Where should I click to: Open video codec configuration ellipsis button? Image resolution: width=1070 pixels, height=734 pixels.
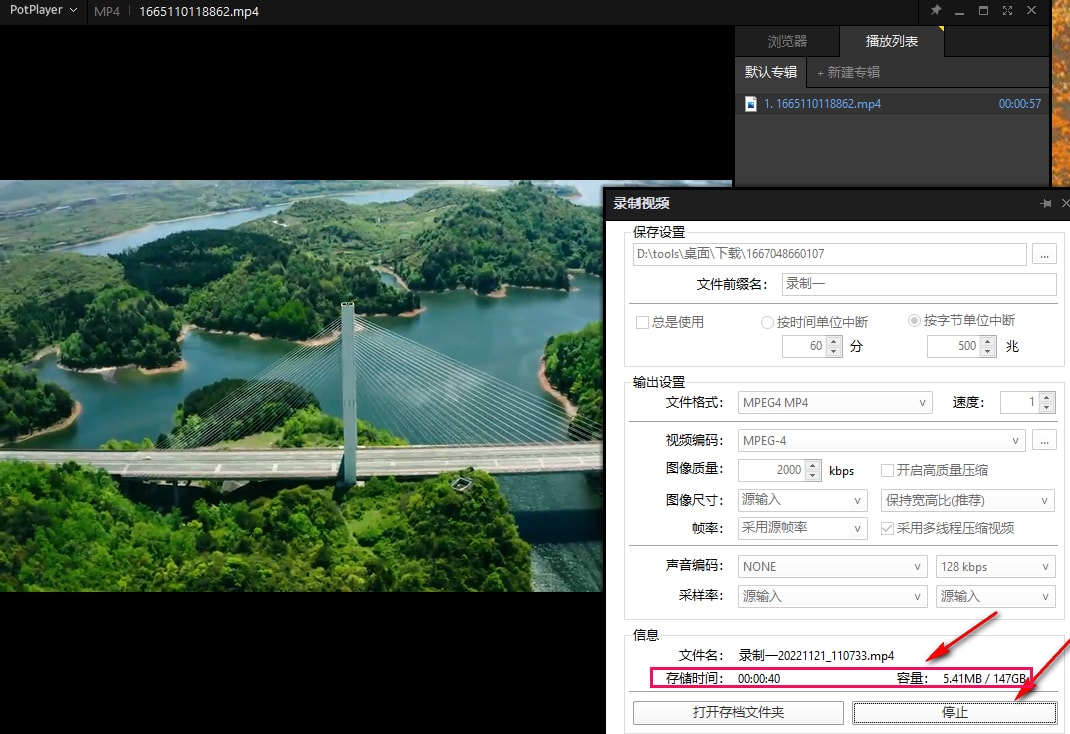click(1044, 440)
